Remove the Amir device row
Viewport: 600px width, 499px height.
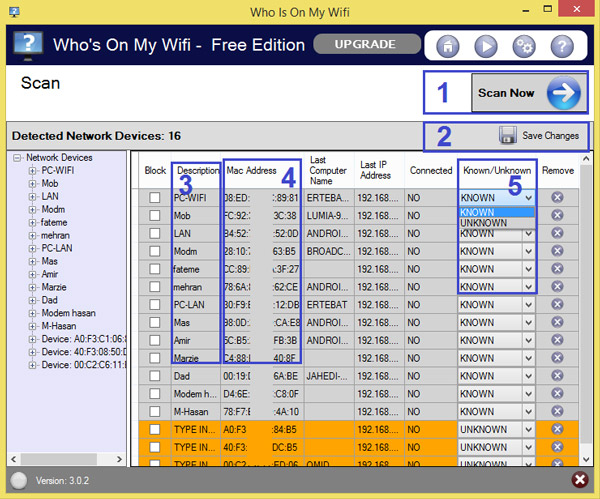pyautogui.click(x=557, y=340)
